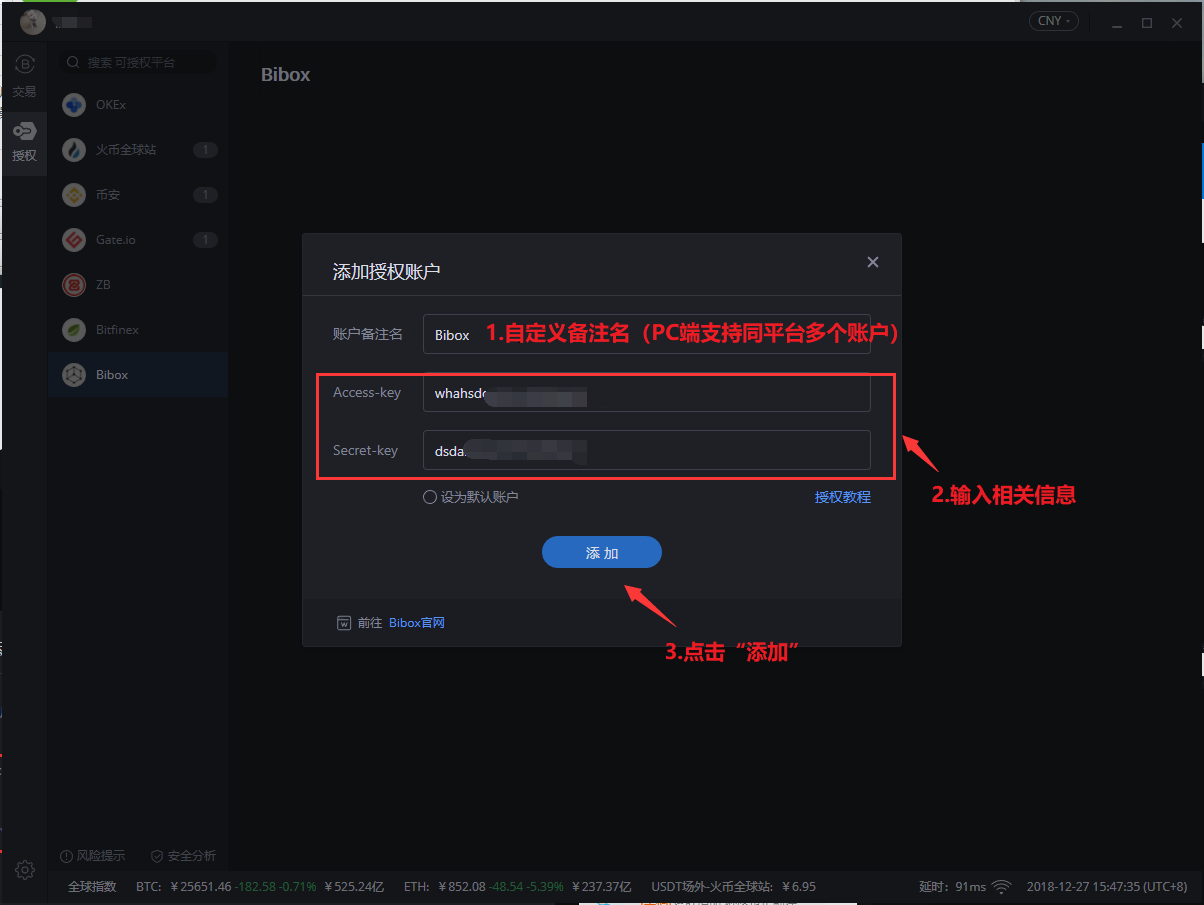Screen dimensions: 1204x905
Task: Open the 授权教程 tutorial link
Action: click(843, 497)
